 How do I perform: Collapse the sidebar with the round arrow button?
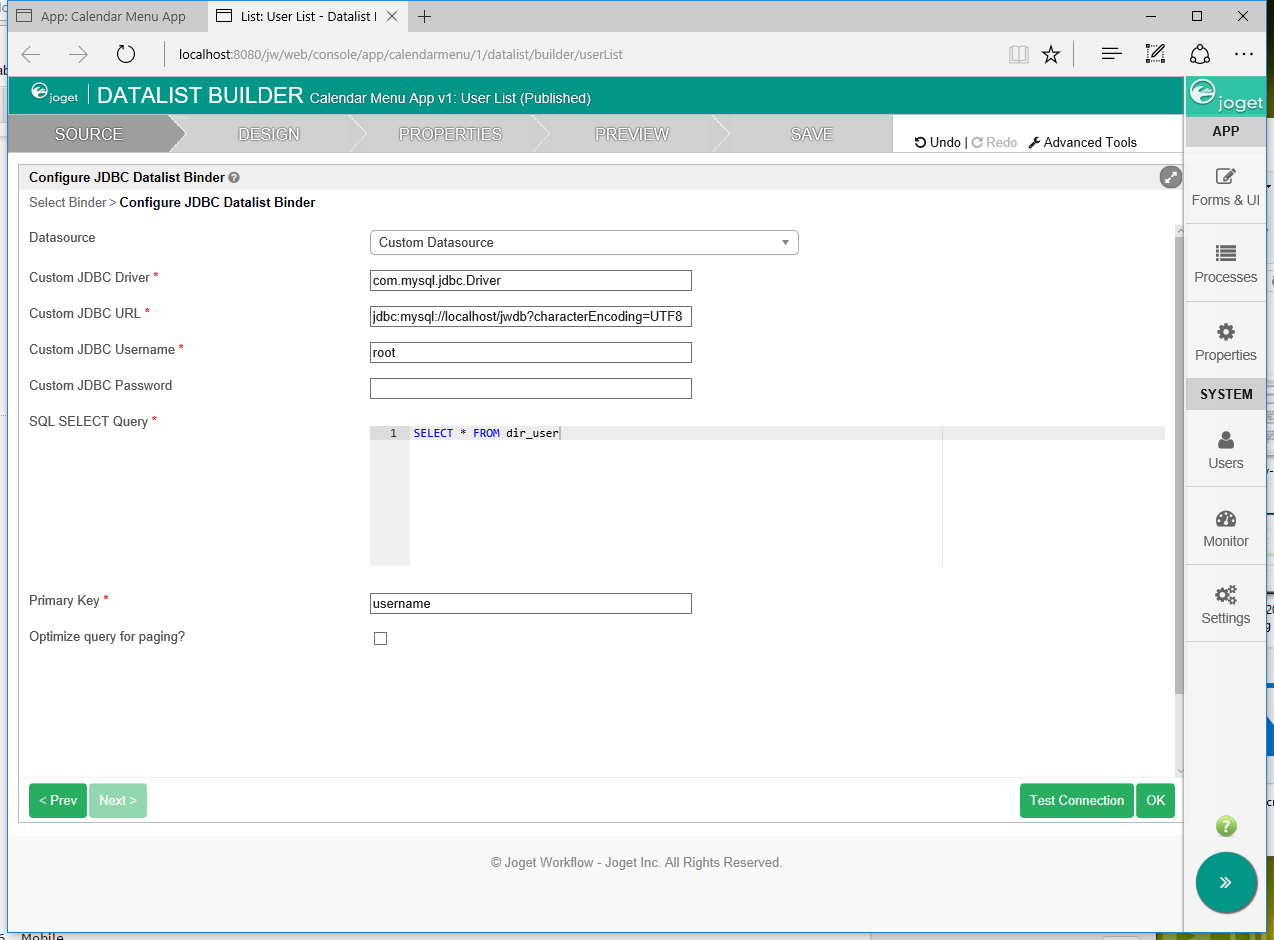pyautogui.click(x=1226, y=882)
